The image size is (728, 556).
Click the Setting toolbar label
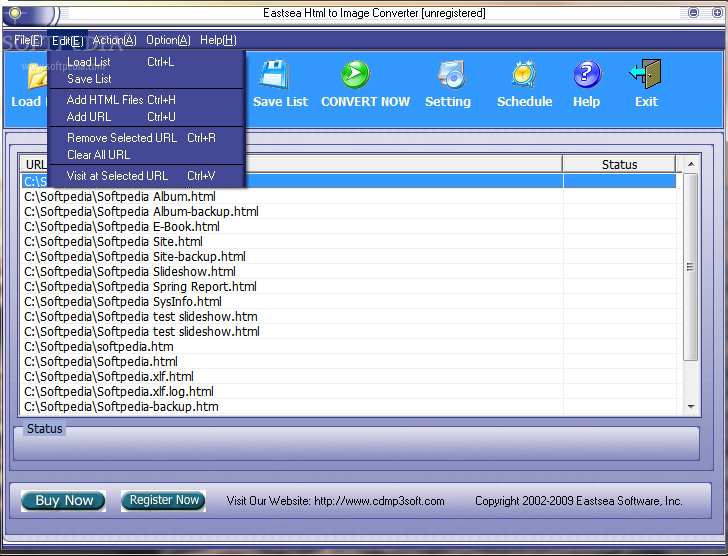pos(448,102)
